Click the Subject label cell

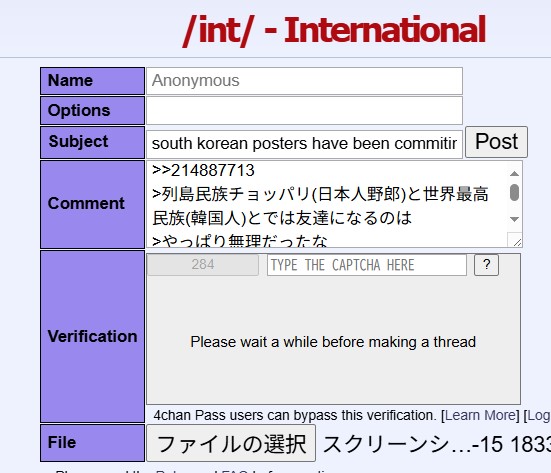92,142
